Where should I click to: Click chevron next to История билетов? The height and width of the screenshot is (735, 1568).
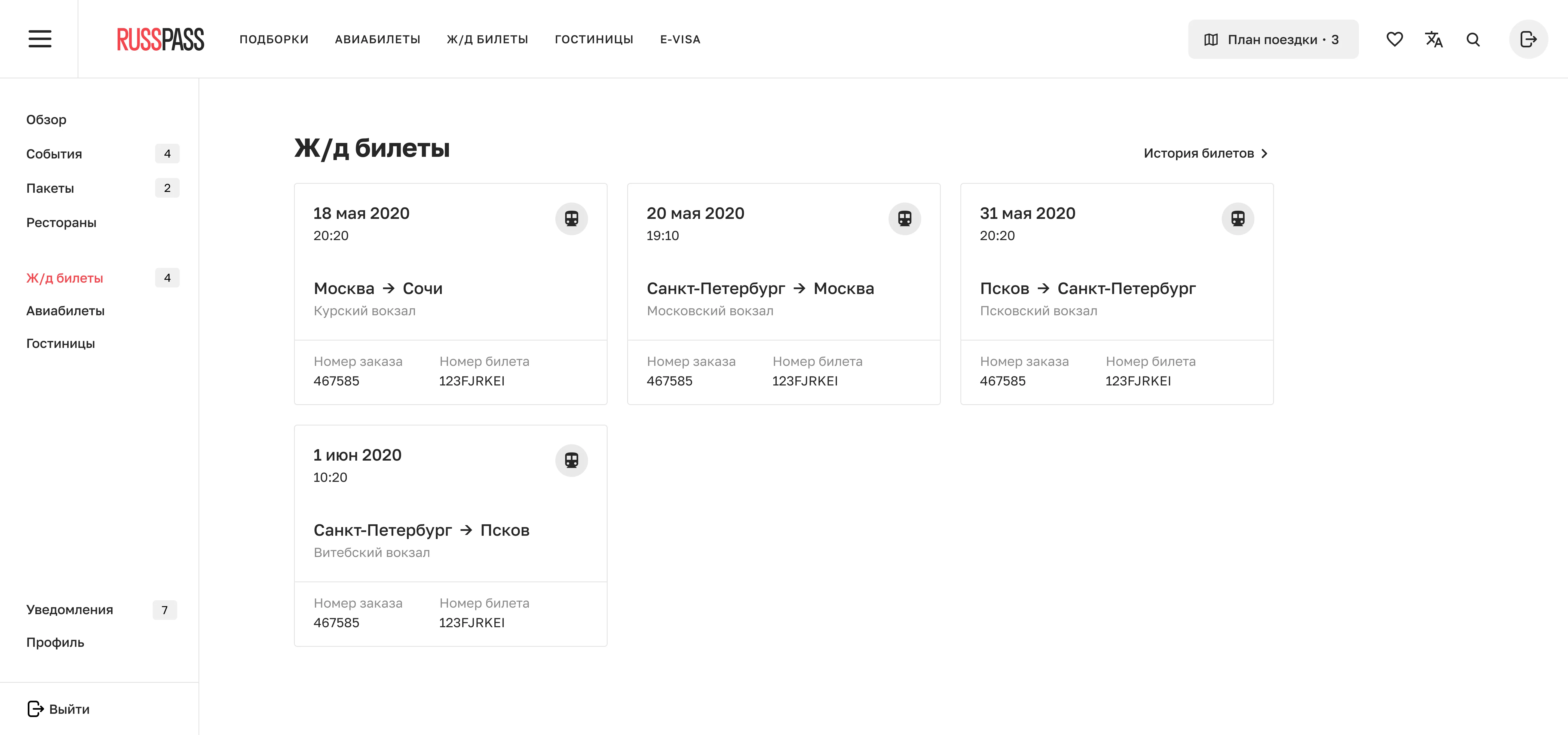point(1265,153)
